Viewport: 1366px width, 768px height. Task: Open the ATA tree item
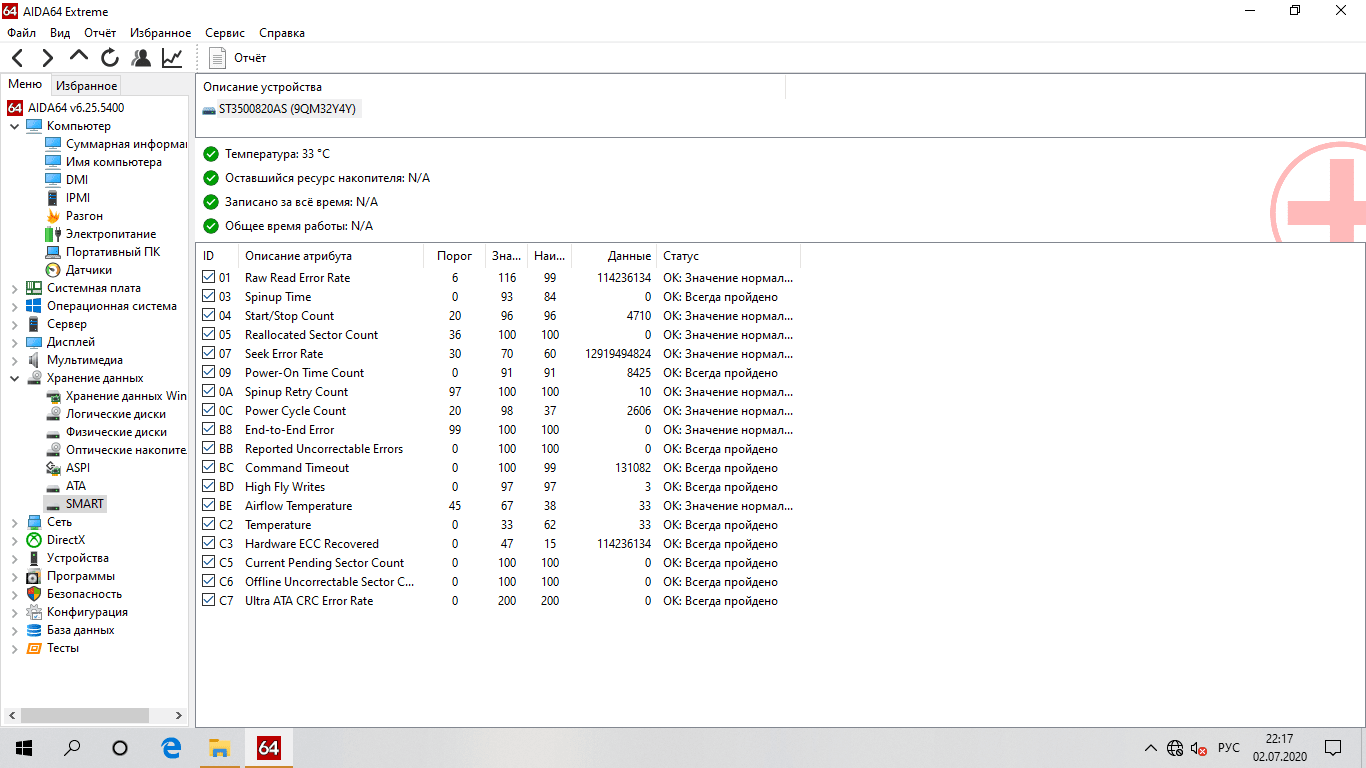(65, 486)
